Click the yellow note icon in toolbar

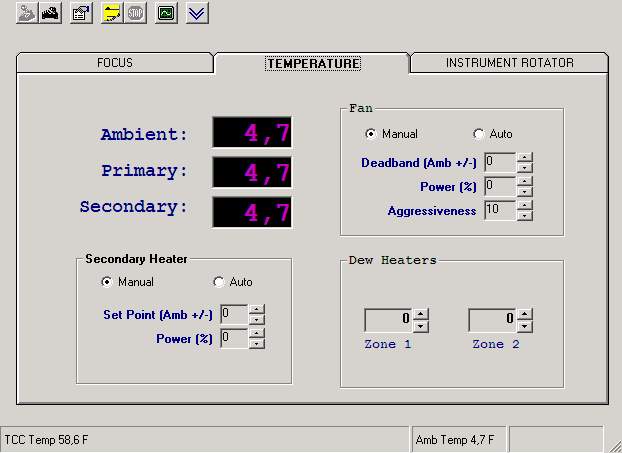110,13
